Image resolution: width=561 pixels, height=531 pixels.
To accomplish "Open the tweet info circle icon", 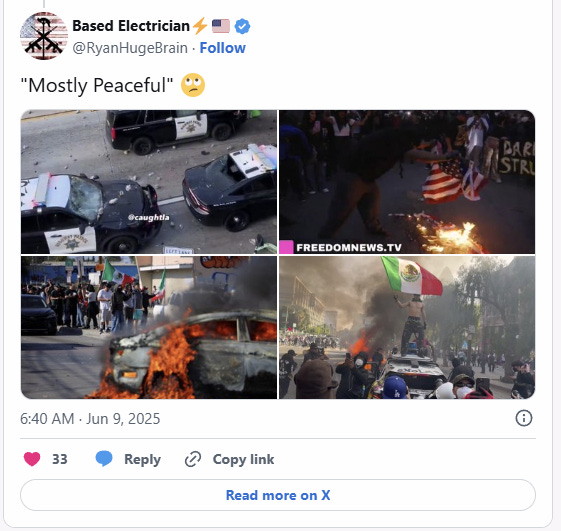I will pos(524,418).
